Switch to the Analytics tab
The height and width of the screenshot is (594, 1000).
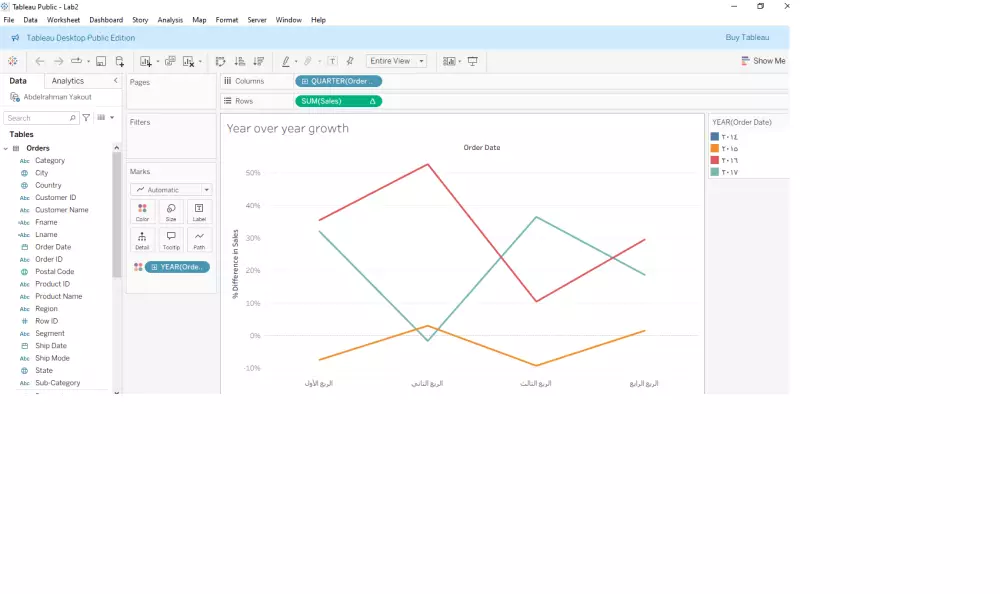(68, 81)
